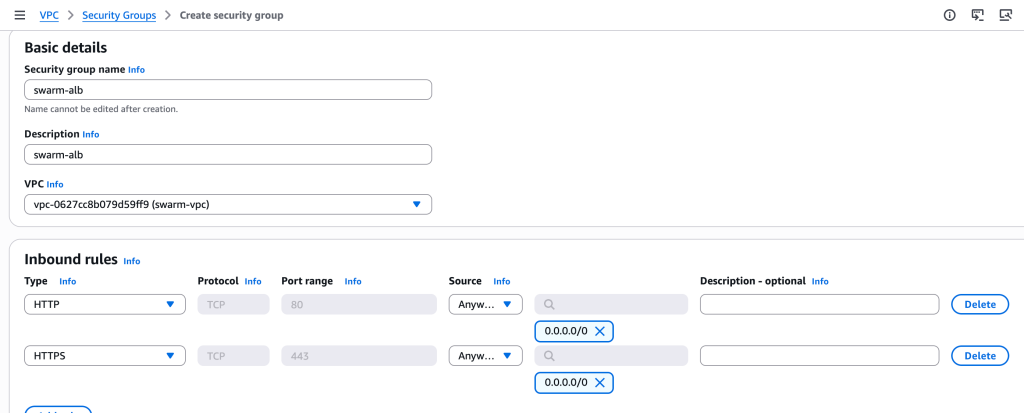Click the search icon in the HTTPS source field
This screenshot has width=1024, height=413.
tap(550, 356)
